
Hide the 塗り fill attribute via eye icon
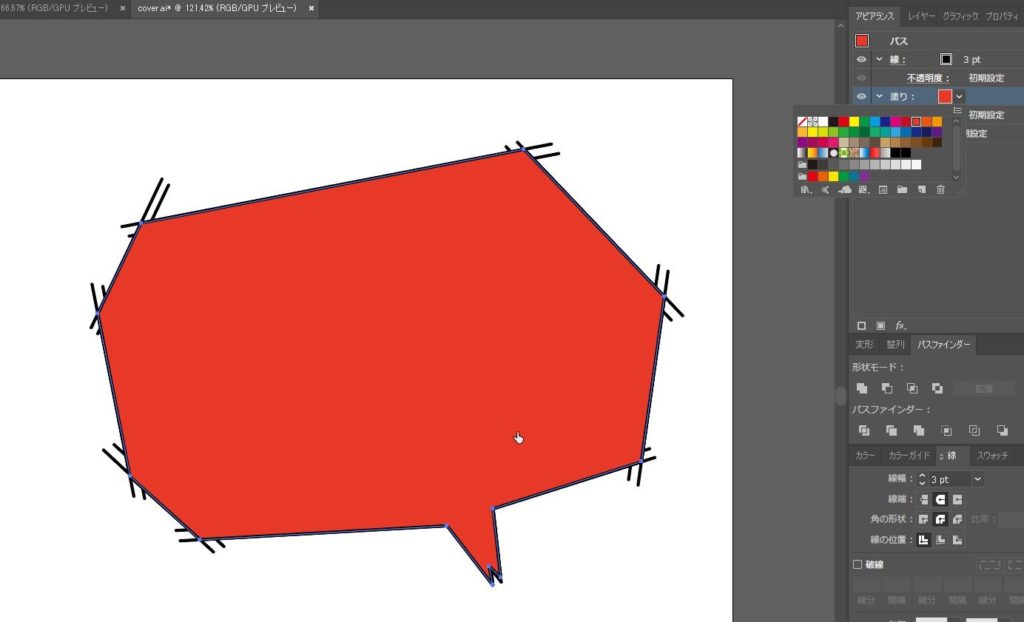[x=862, y=96]
